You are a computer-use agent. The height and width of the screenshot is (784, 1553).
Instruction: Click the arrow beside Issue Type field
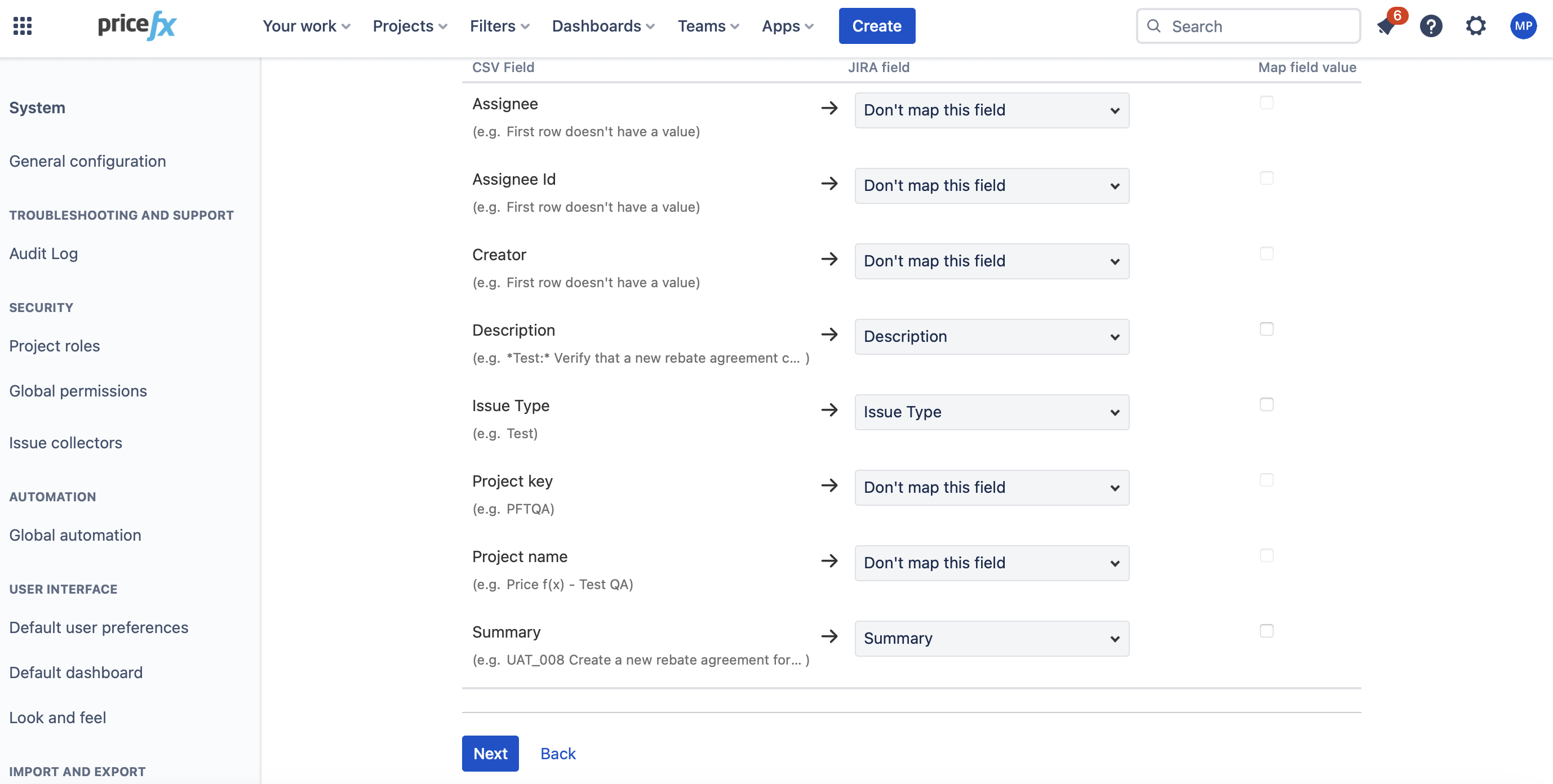[829, 410]
